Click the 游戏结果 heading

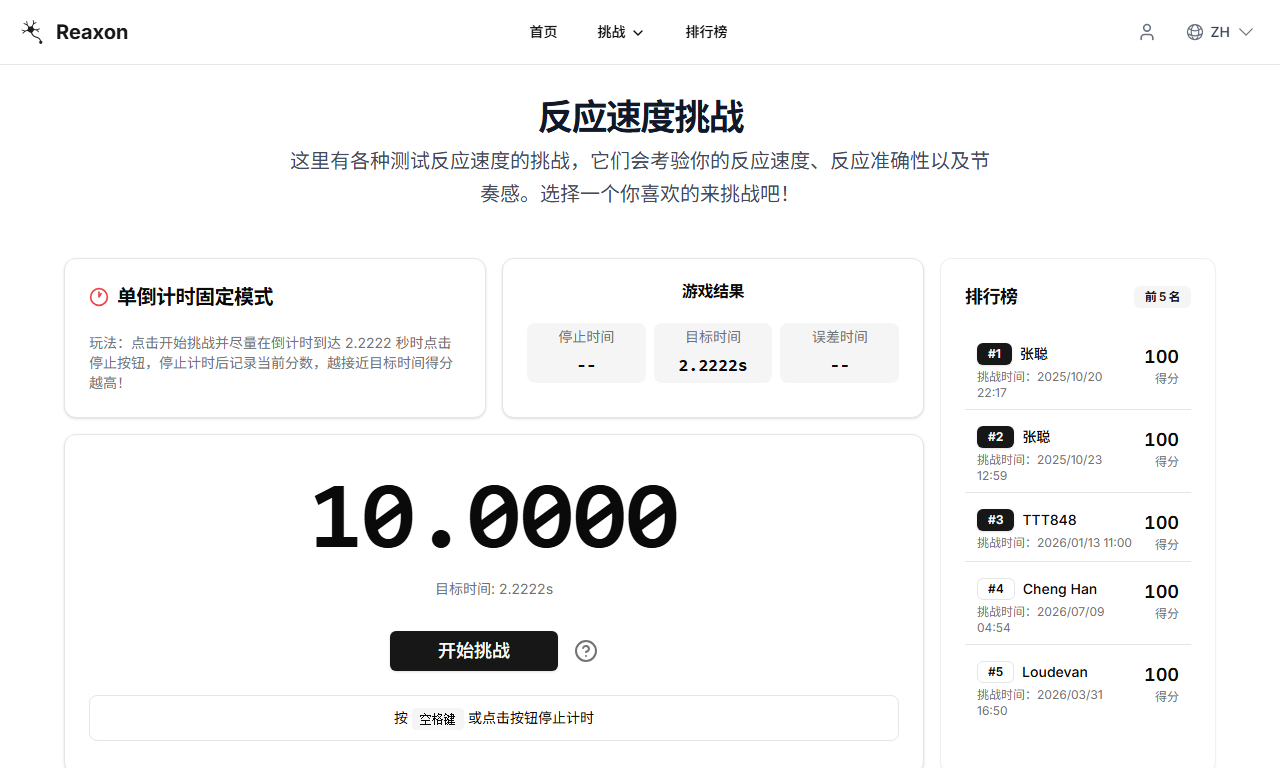(x=713, y=291)
